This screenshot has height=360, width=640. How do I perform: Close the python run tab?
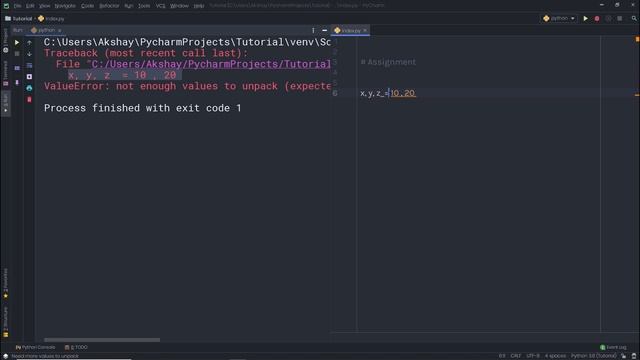(x=59, y=30)
